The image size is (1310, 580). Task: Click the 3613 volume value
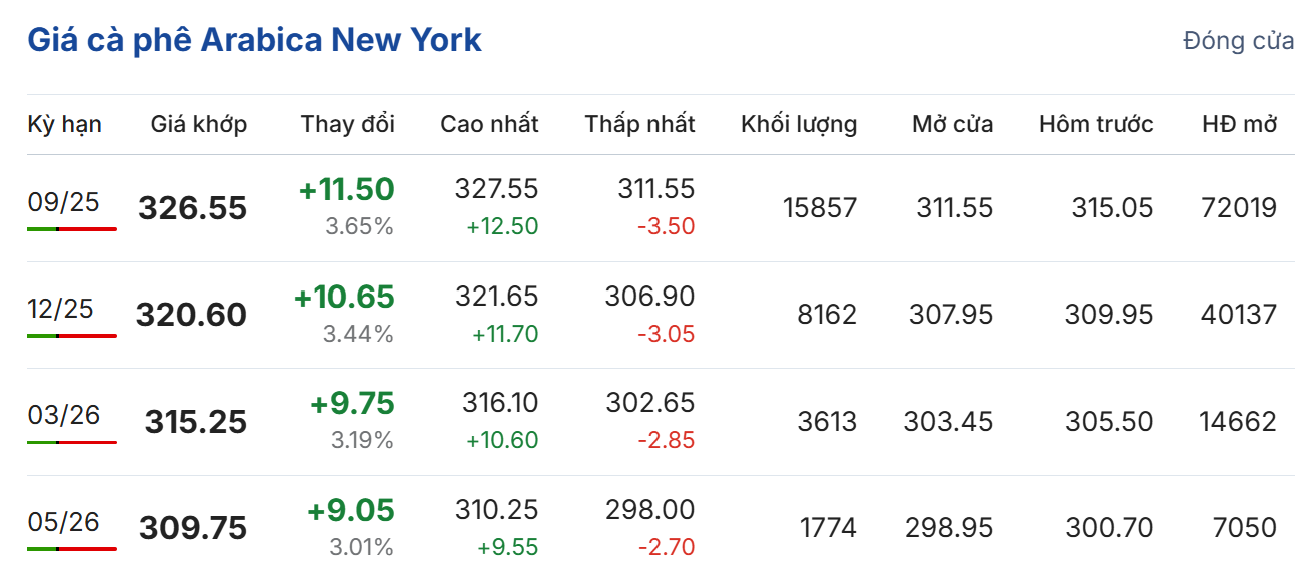pos(827,421)
